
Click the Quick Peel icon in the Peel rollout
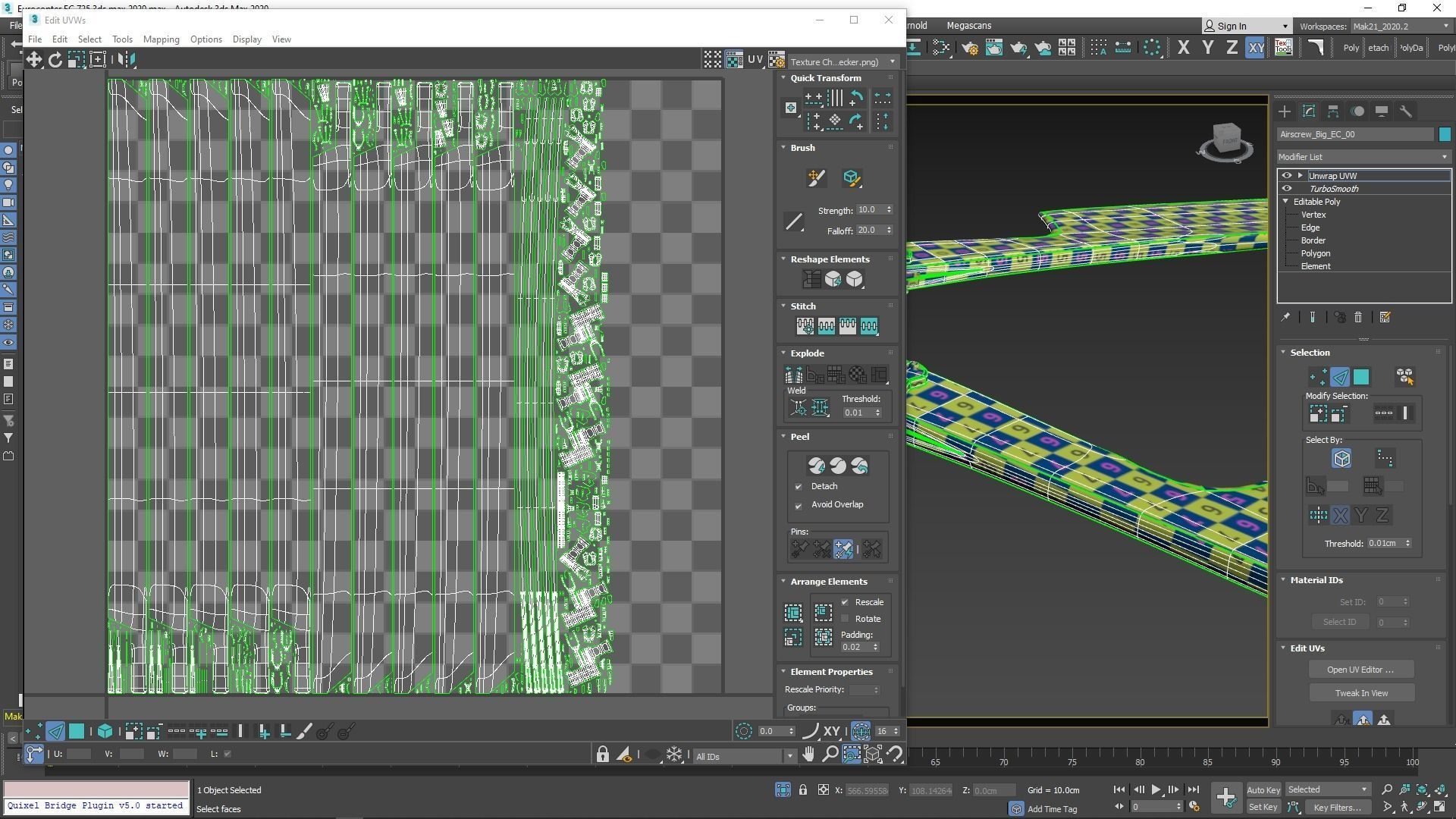[817, 466]
